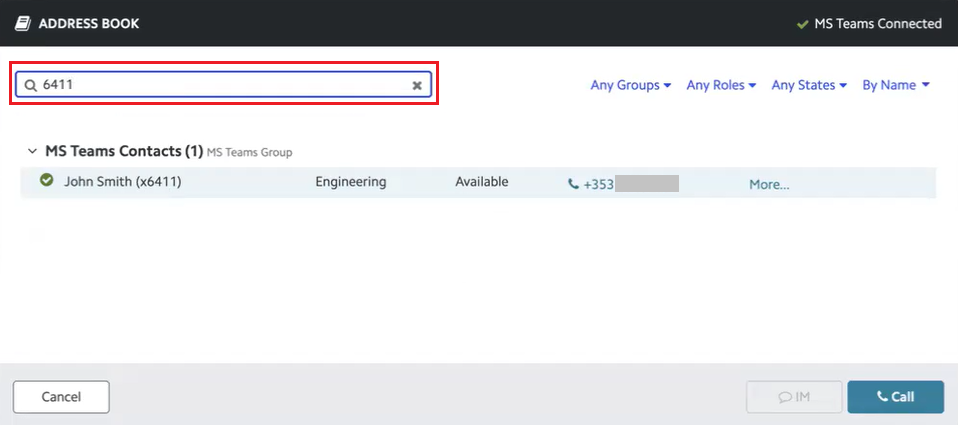Image resolution: width=958 pixels, height=426 pixels.
Task: Focus the search field containing 6411
Action: tap(224, 85)
